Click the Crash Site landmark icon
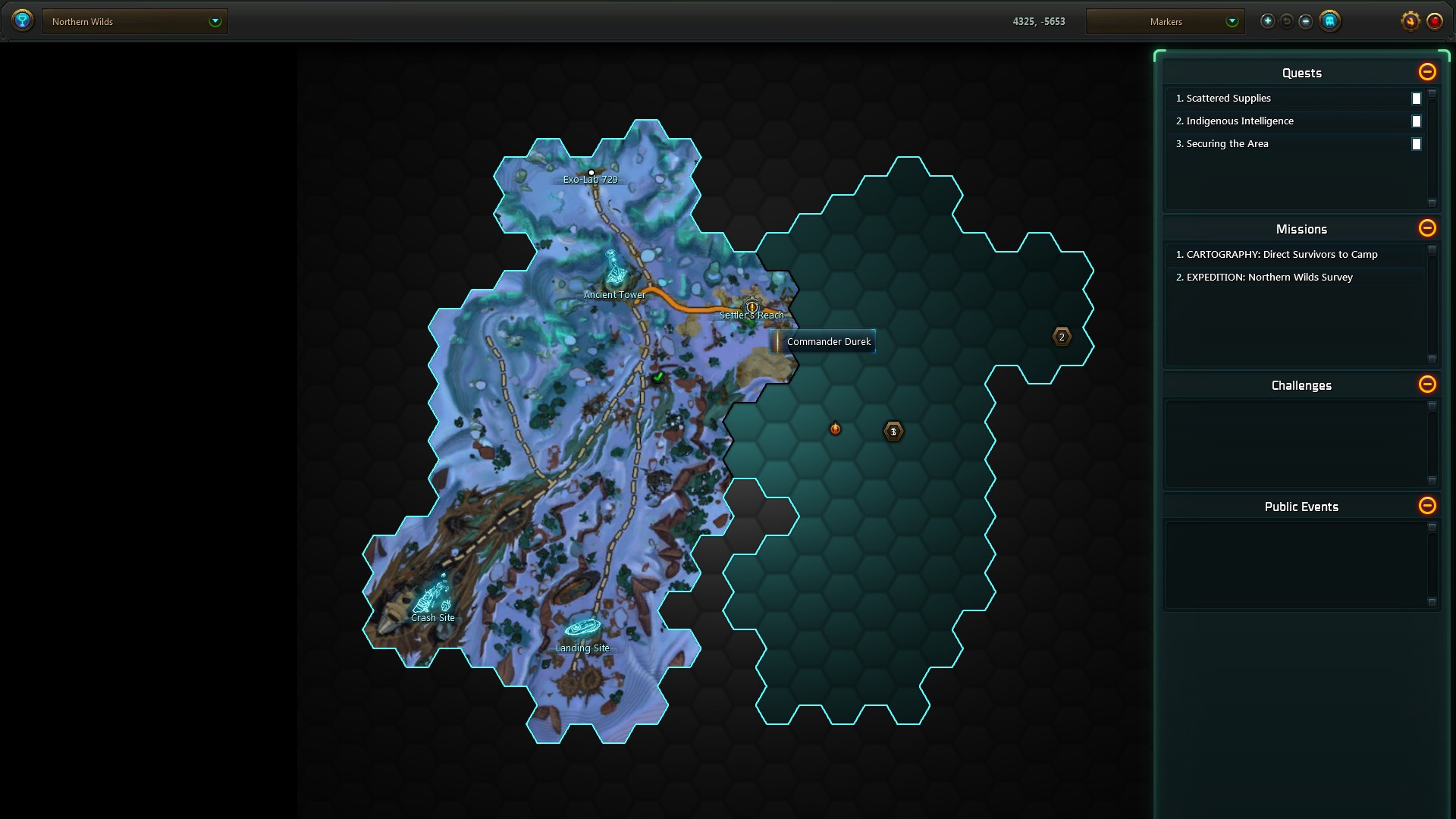Image resolution: width=1456 pixels, height=819 pixels. coord(433,595)
